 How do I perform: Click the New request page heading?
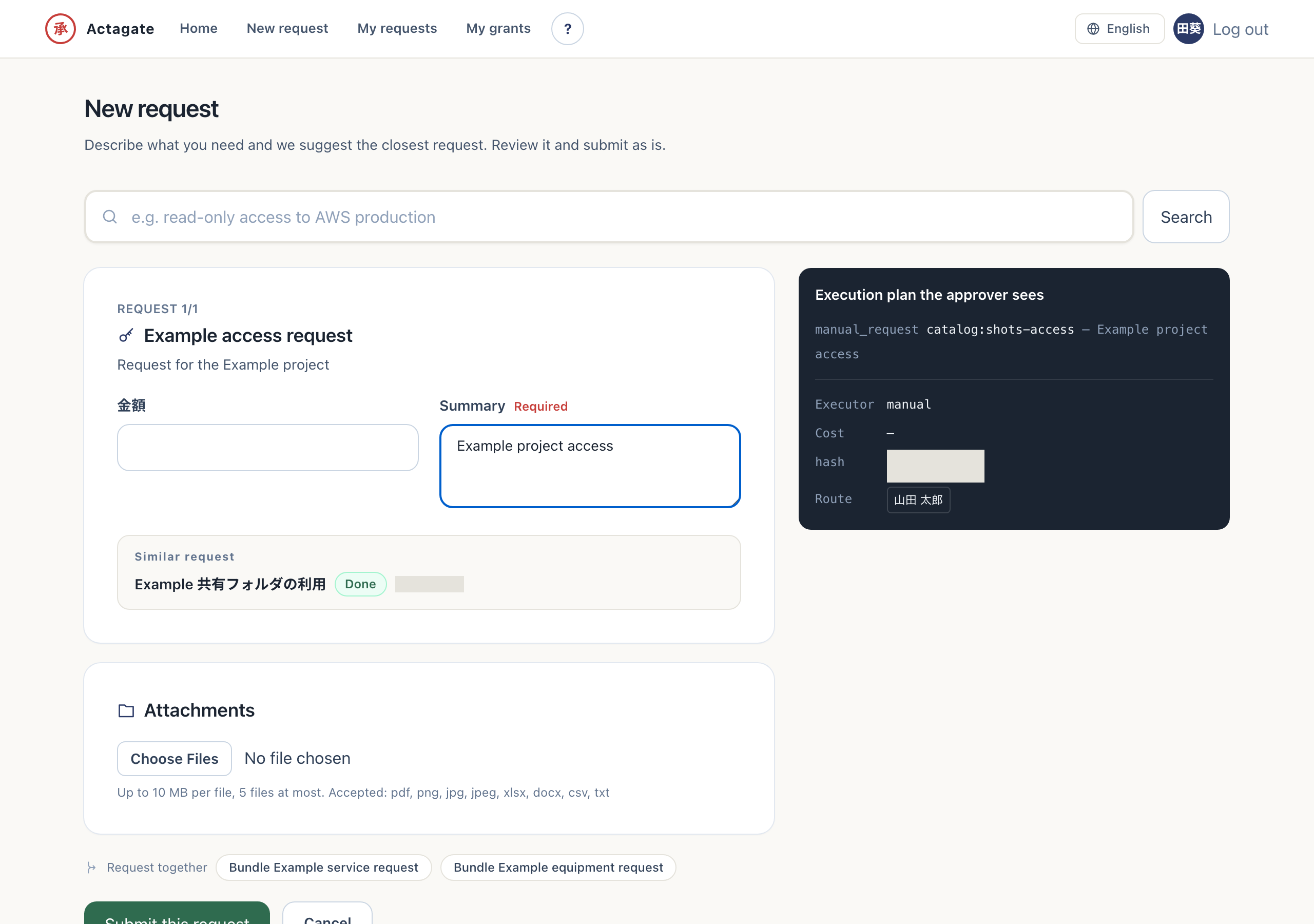(x=151, y=109)
